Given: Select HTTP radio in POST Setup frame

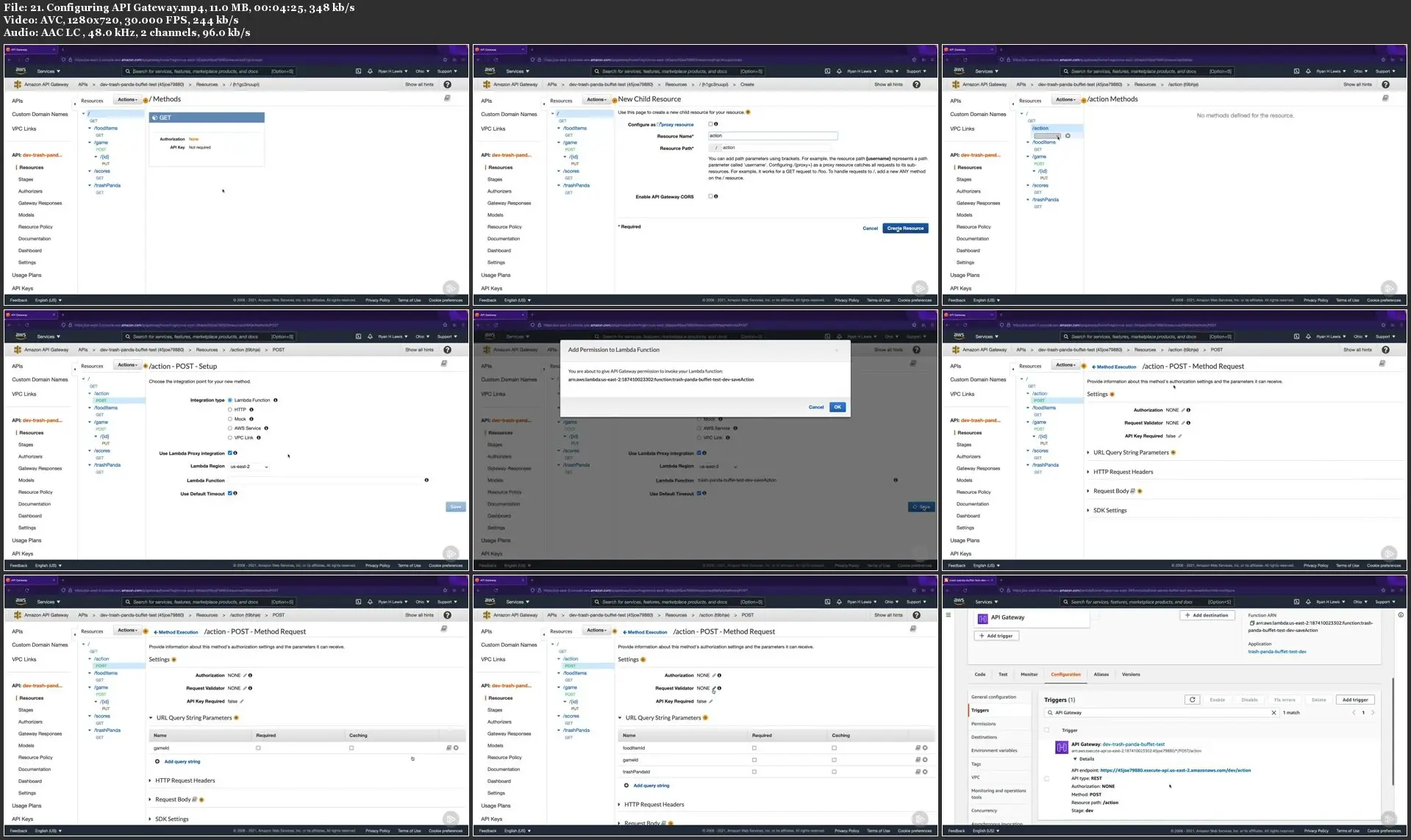Looking at the screenshot, I should (x=230, y=409).
